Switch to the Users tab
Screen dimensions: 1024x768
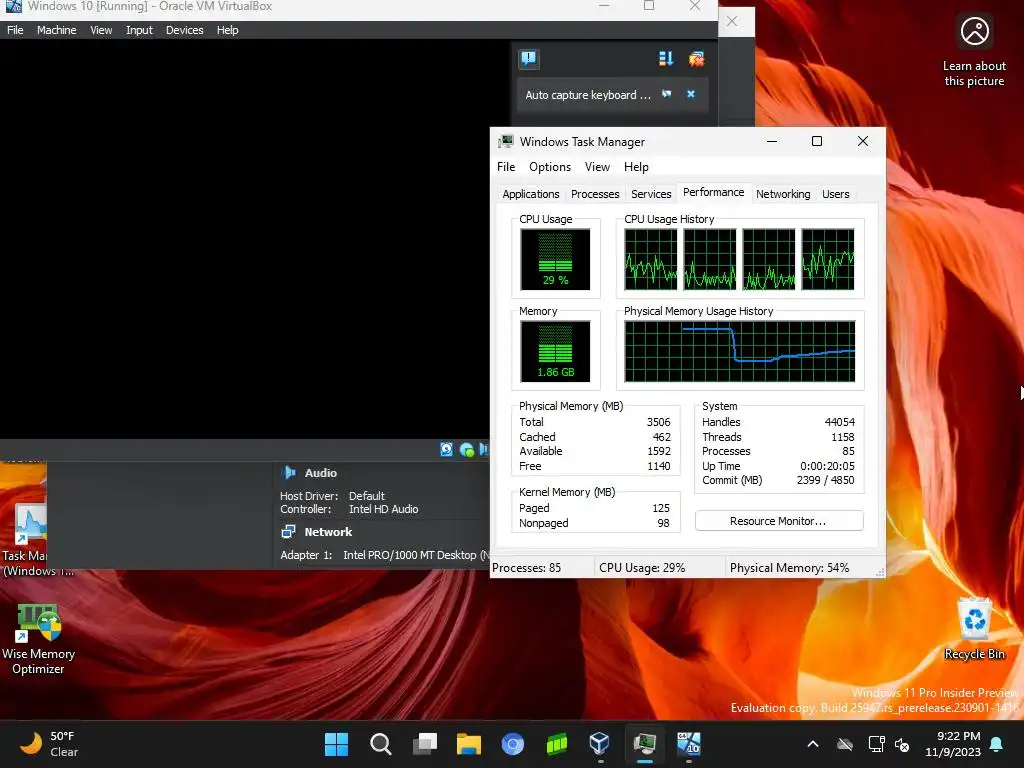[835, 194]
